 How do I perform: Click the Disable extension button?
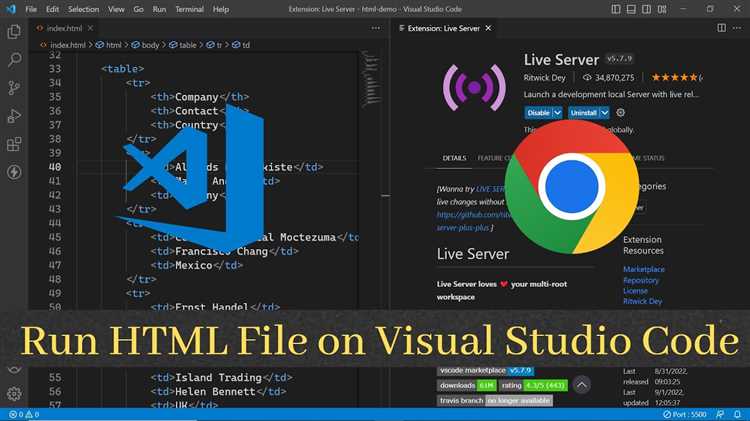(538, 113)
